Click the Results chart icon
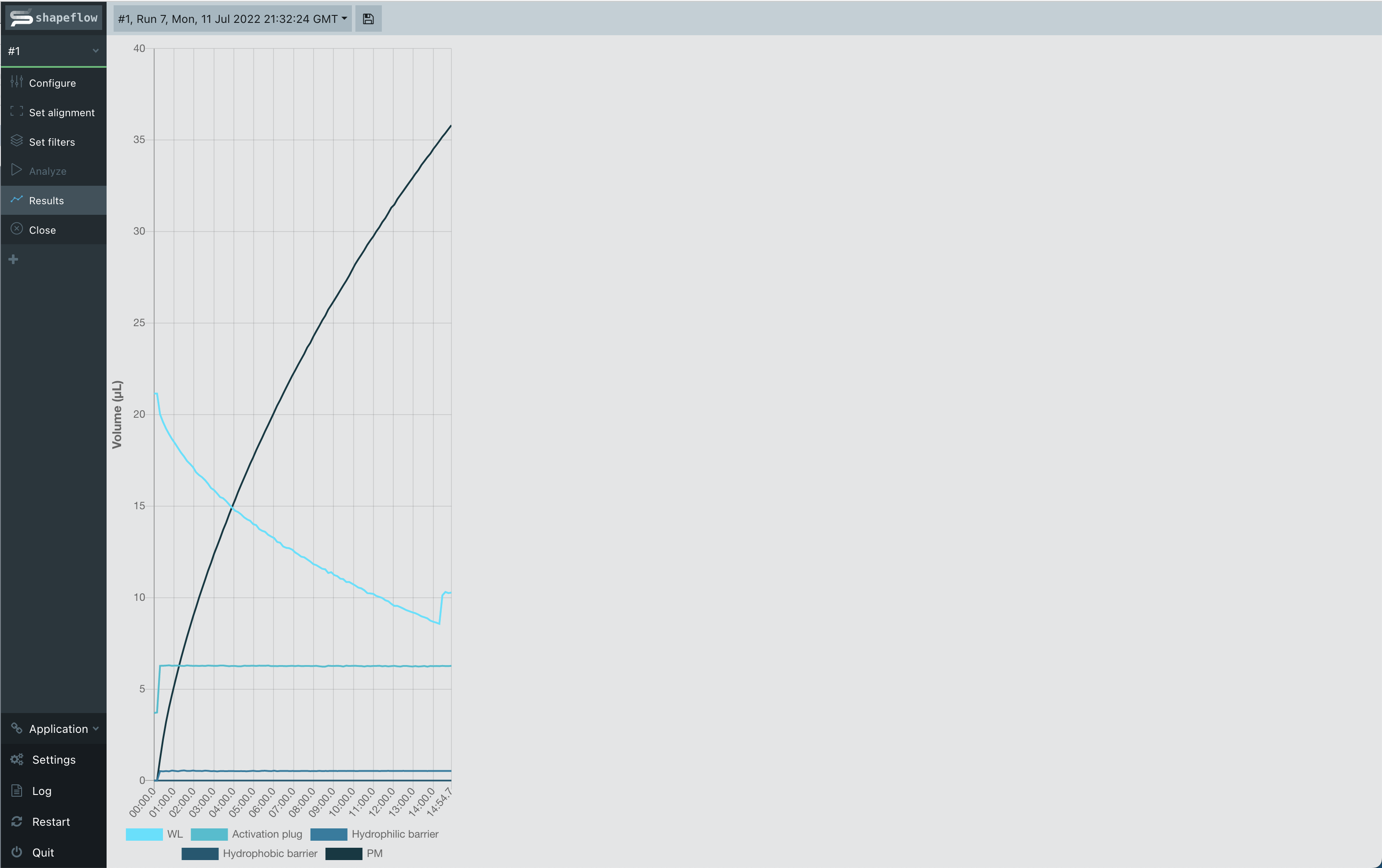Screen dimensions: 1382x868 pyautogui.click(x=17, y=200)
